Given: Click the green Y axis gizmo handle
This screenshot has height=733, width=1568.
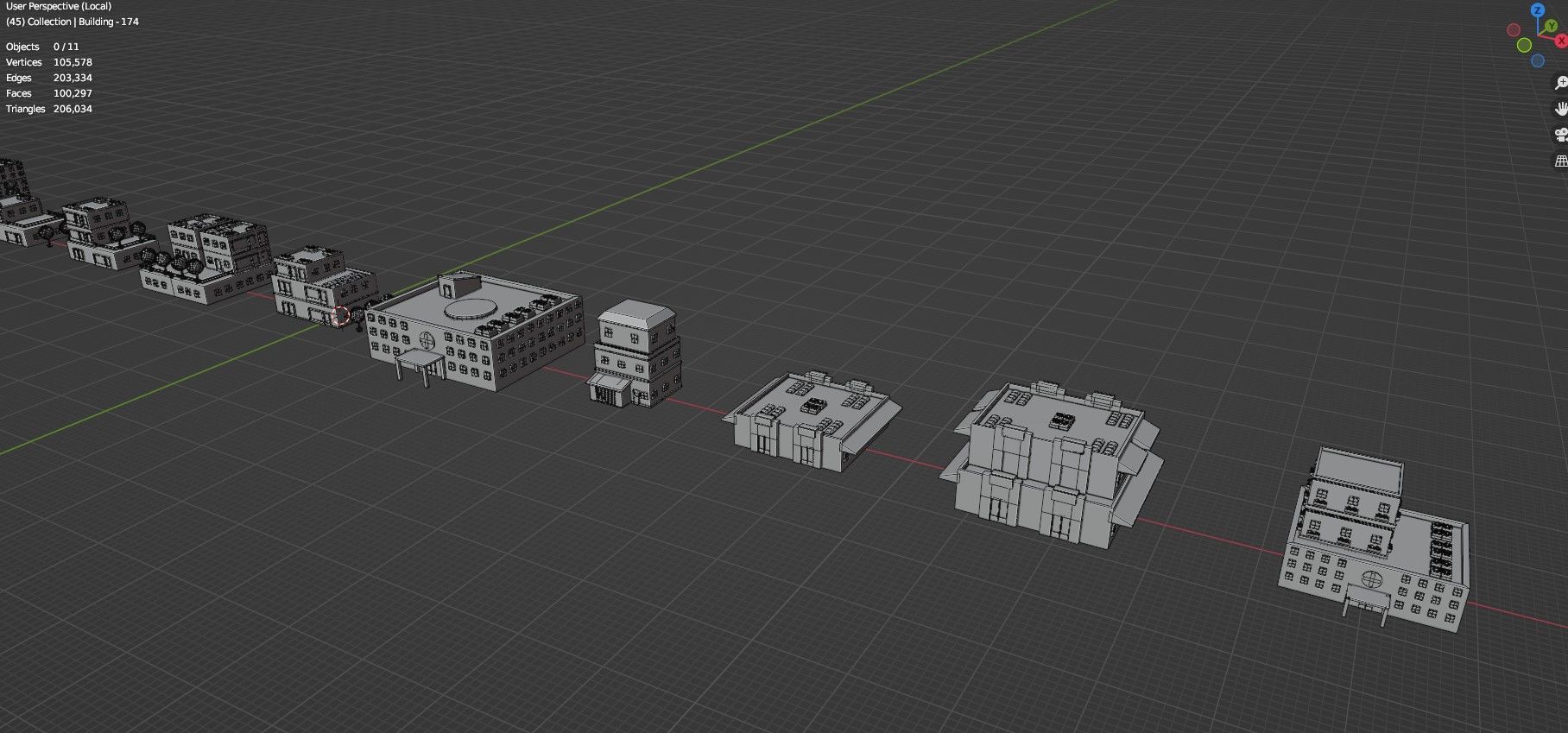Looking at the screenshot, I should (1552, 27).
